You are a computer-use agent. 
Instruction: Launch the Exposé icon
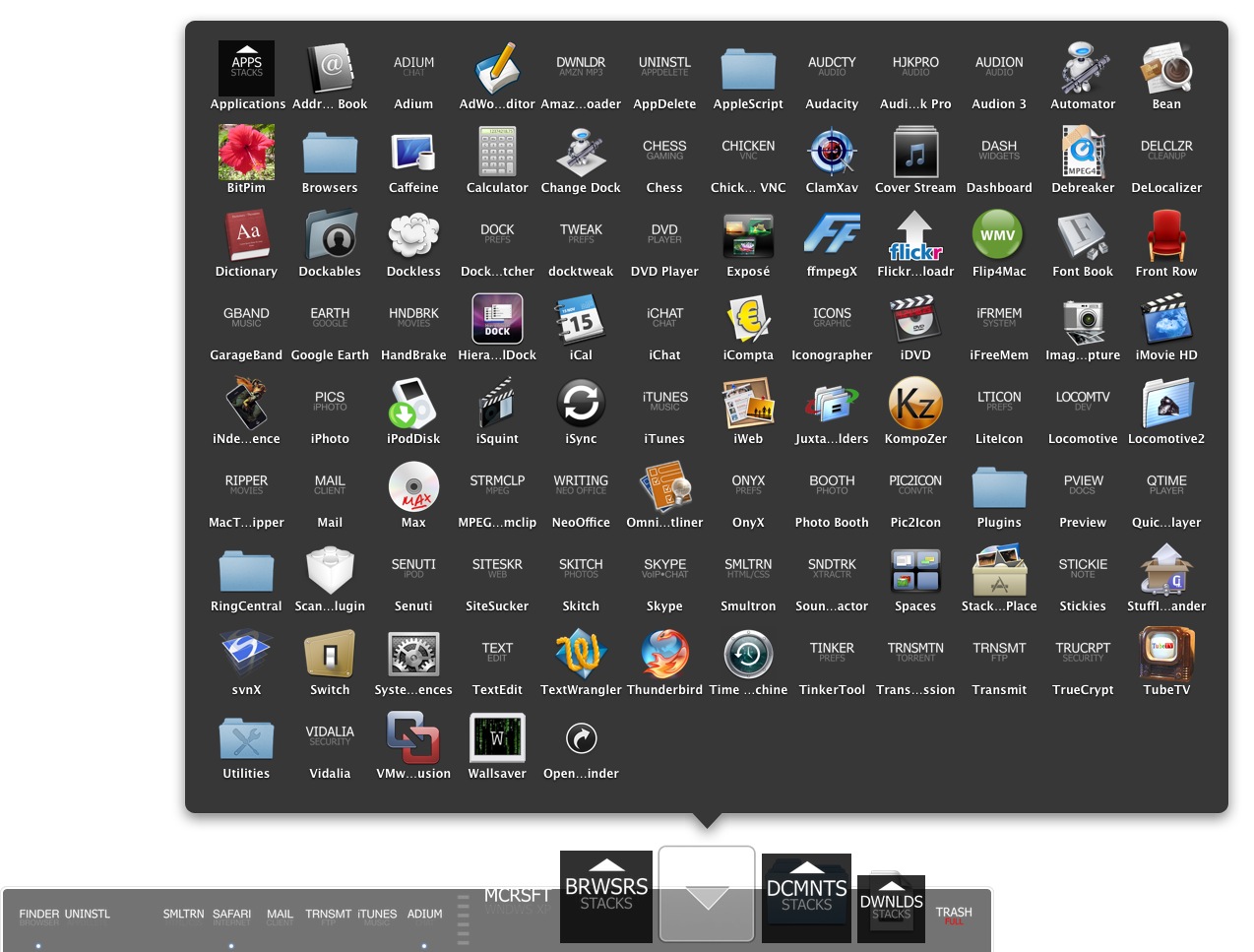(748, 235)
